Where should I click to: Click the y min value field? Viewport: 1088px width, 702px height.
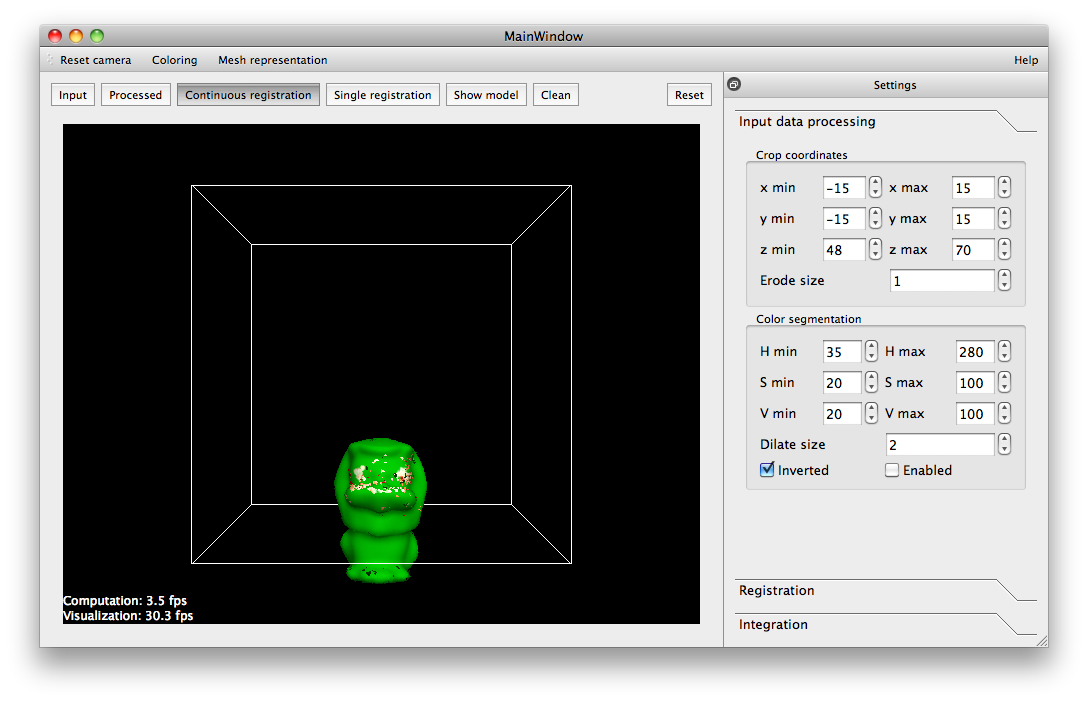[x=844, y=219]
